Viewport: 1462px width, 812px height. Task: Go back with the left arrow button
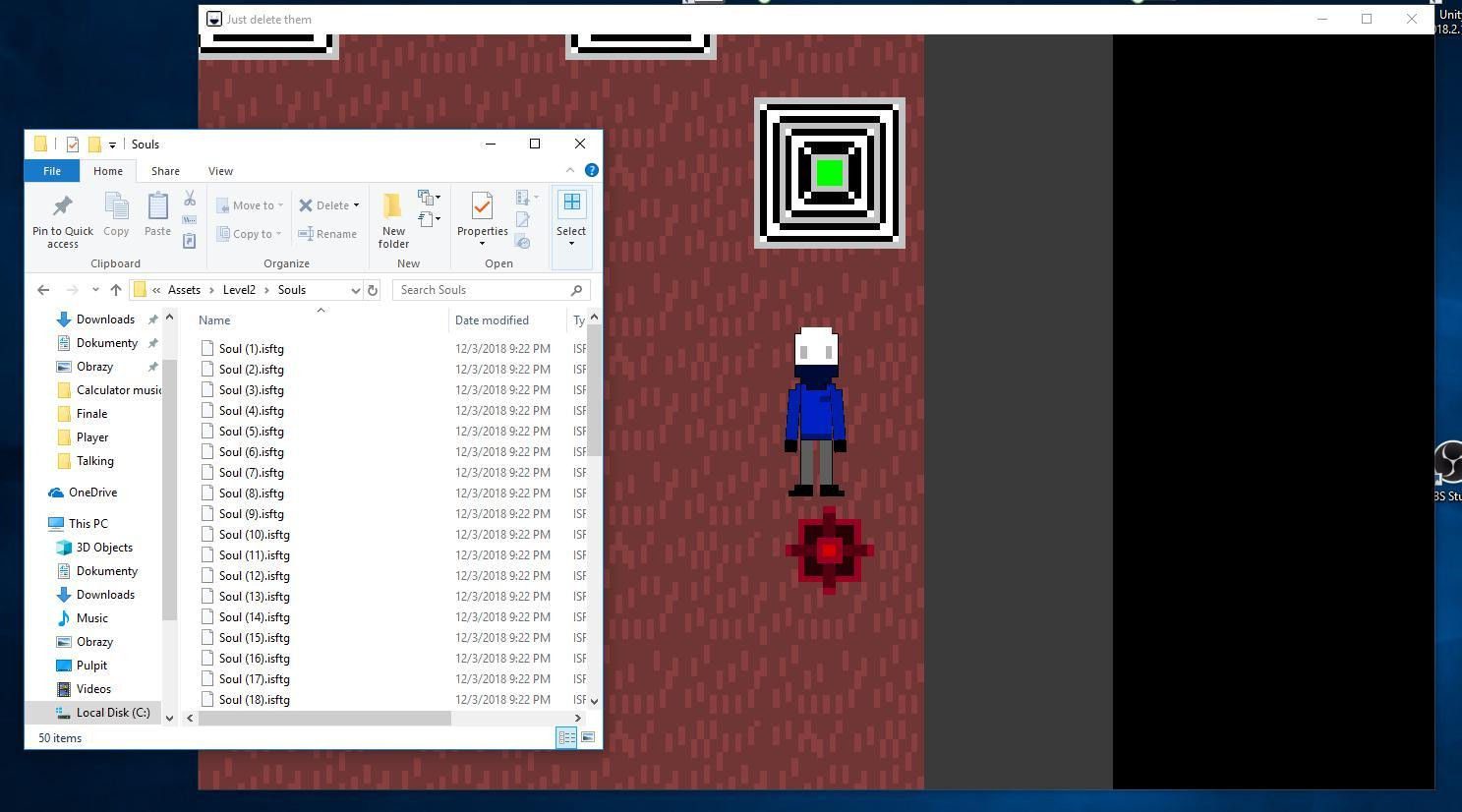[43, 290]
